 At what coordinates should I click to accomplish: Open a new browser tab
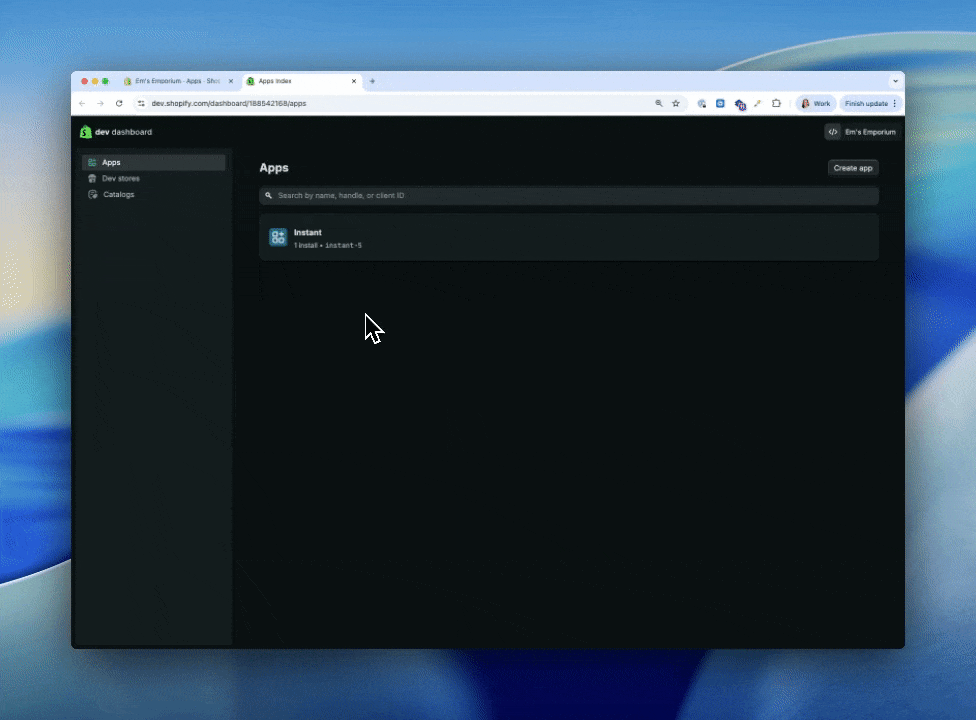373,81
